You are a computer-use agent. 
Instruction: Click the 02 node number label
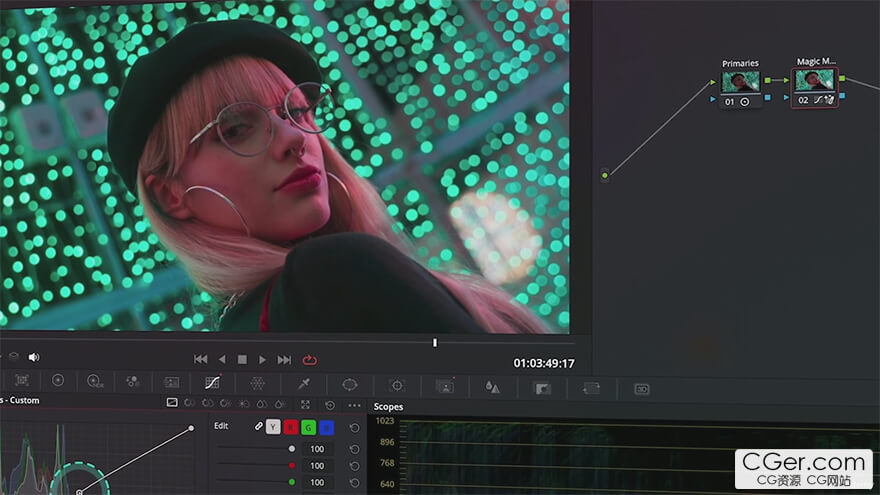click(803, 100)
